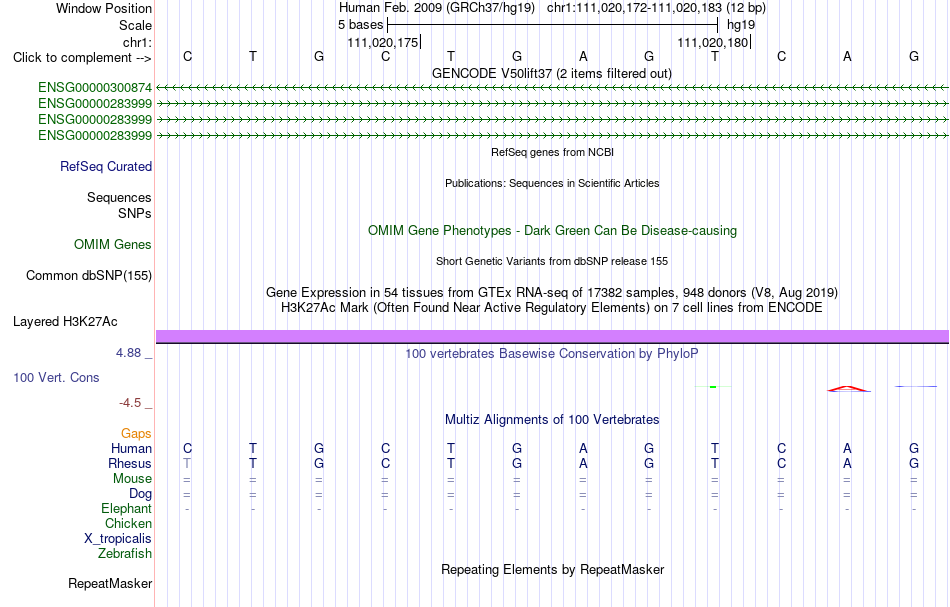Click the chr1:111,020,172-111,020,183 (12 bp) text
The width and height of the screenshot is (950, 607).
pos(656,8)
